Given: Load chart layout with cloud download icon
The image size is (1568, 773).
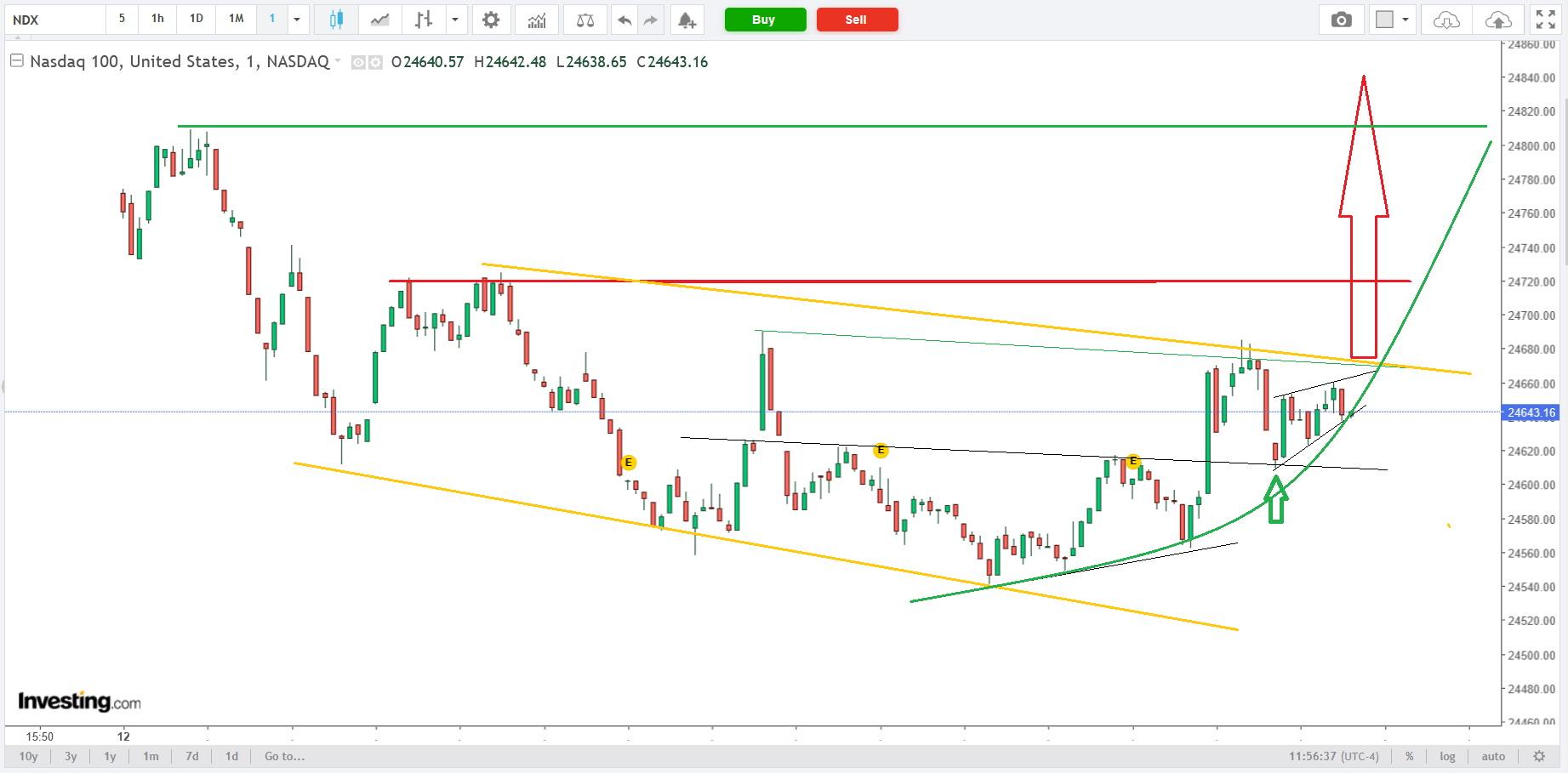Looking at the screenshot, I should (1446, 20).
